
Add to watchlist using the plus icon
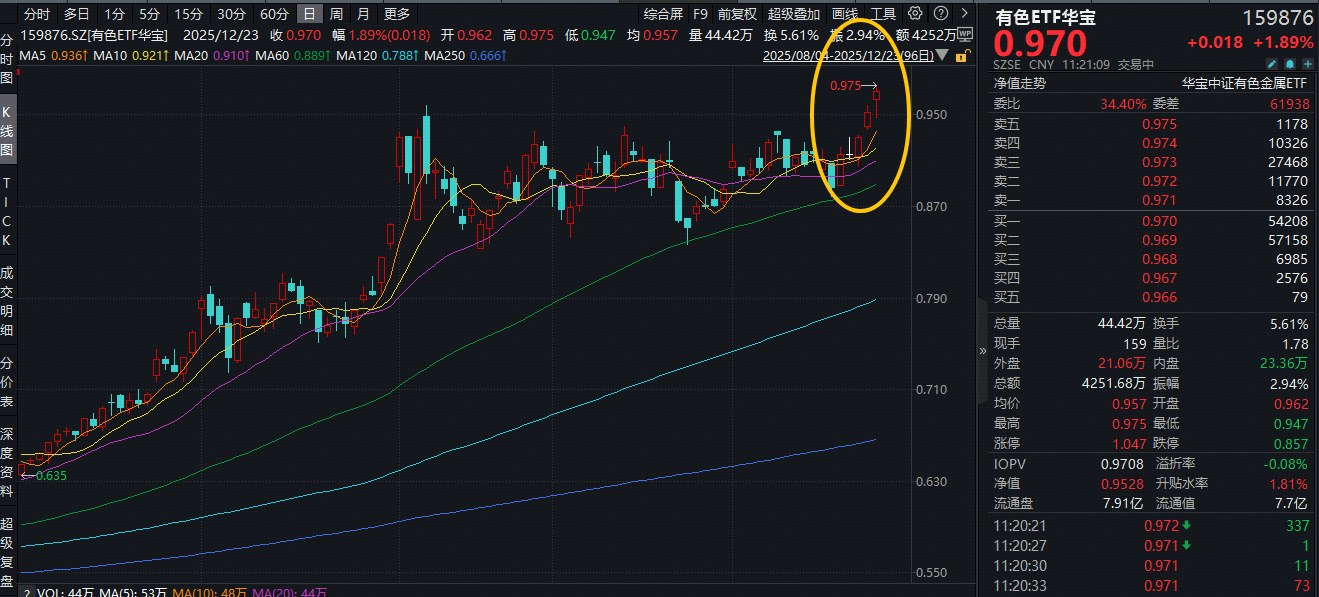[x=1308, y=63]
